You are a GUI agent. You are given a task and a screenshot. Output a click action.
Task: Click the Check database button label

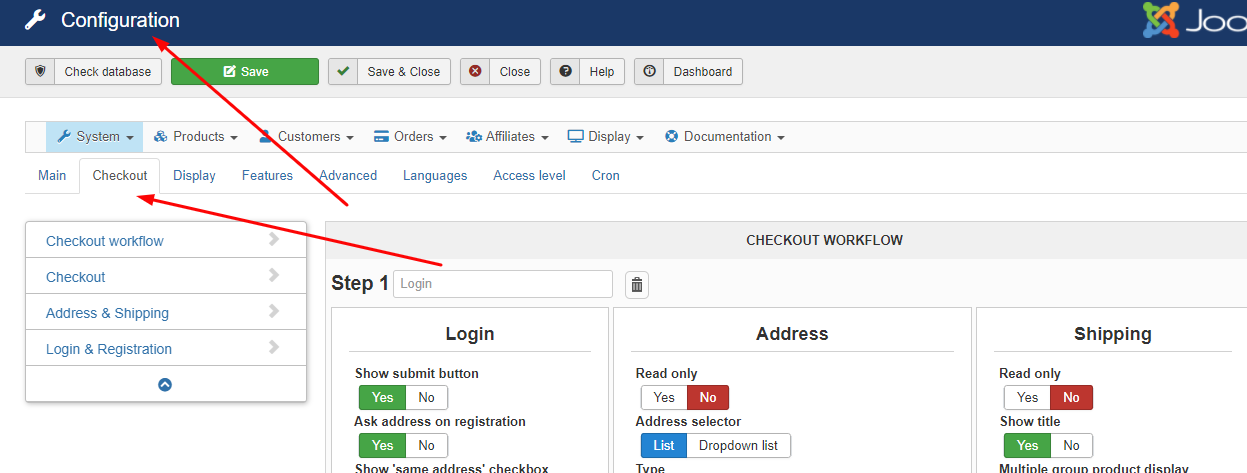(x=108, y=72)
